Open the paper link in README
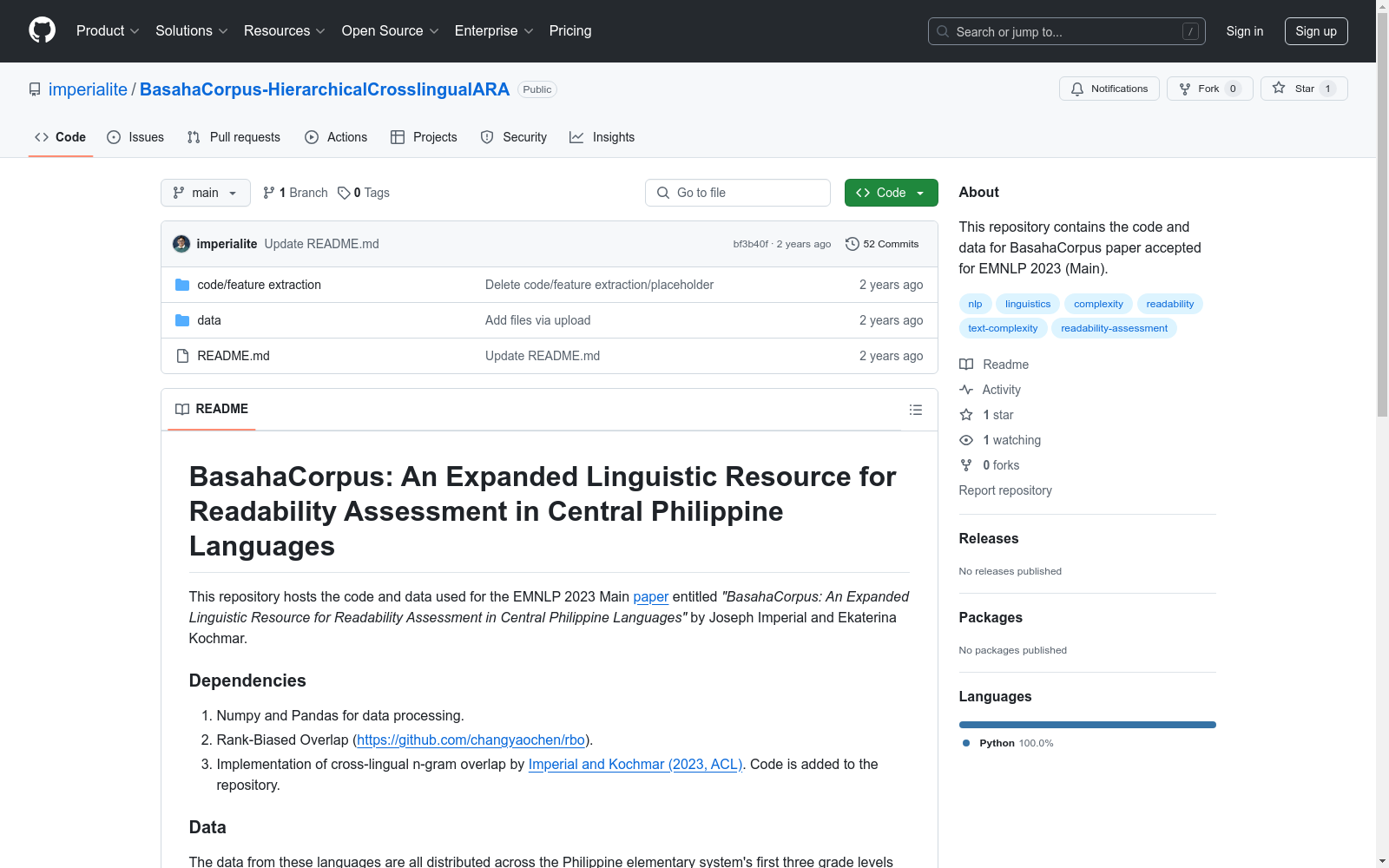Screen dimensions: 1389x868 coord(651,596)
